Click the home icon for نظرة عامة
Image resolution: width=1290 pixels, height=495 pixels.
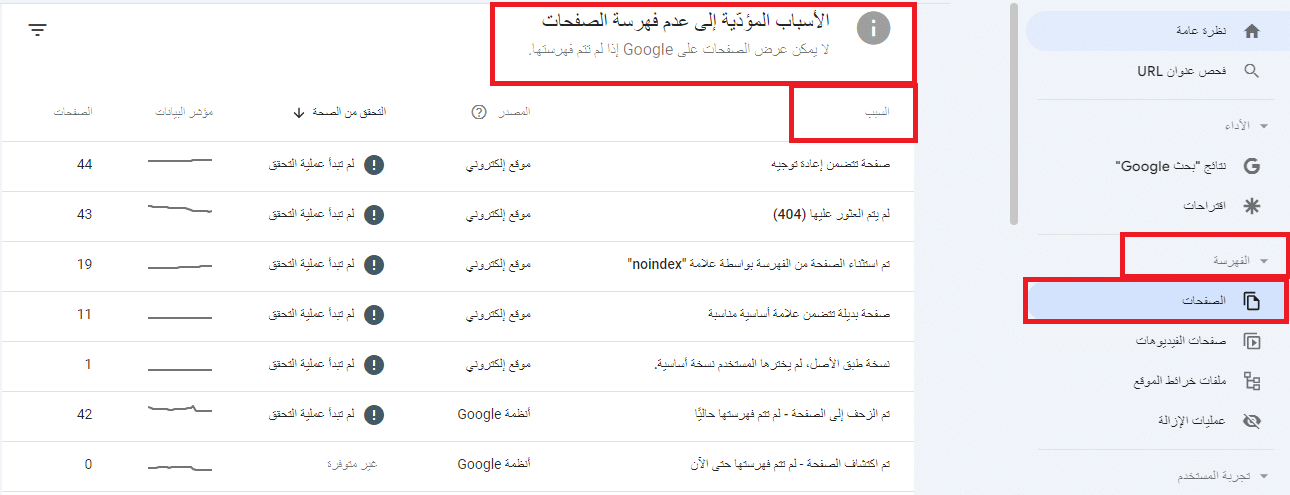click(1251, 31)
